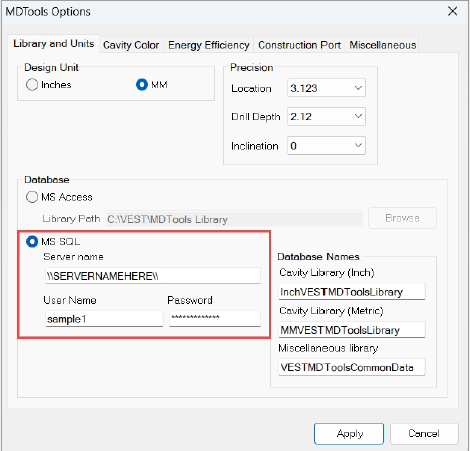
Task: Click the User Name field
Action: coord(104,319)
